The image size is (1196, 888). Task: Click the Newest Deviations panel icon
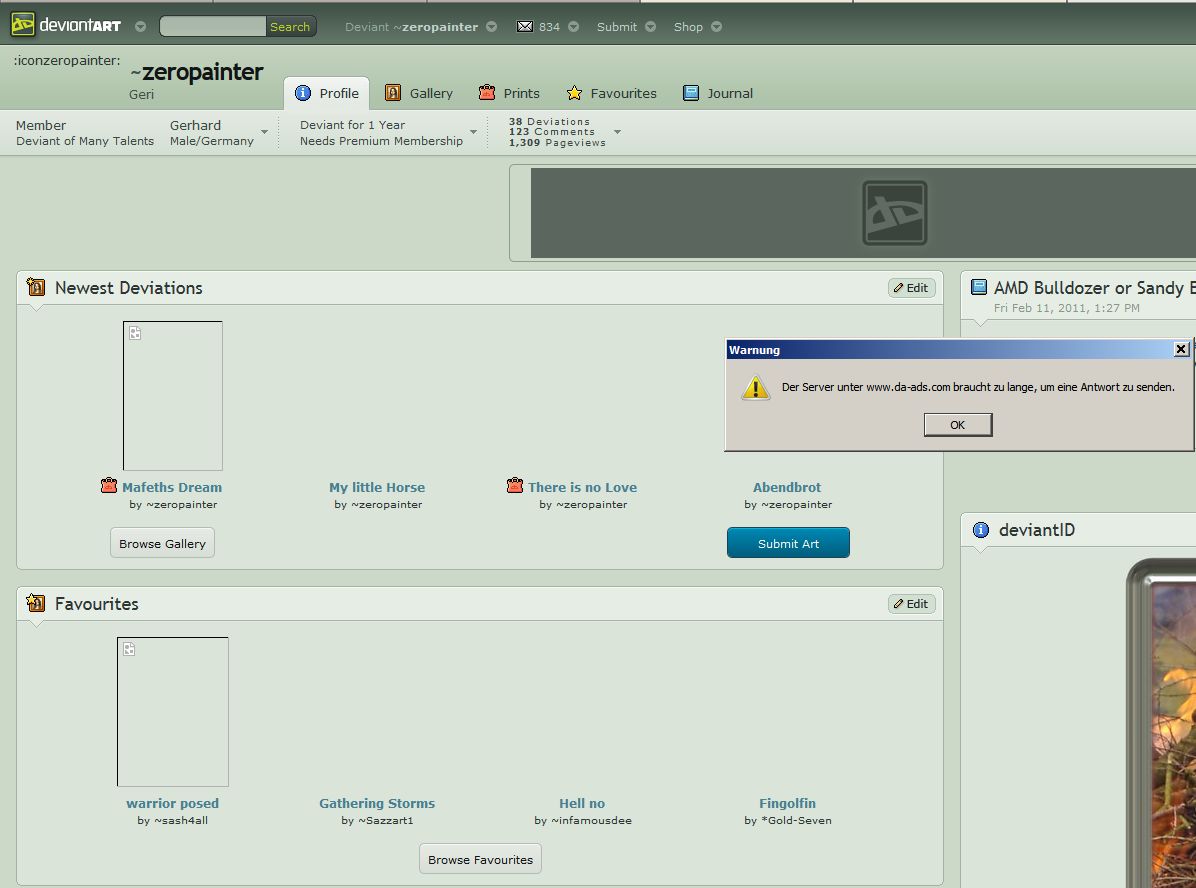coord(36,287)
